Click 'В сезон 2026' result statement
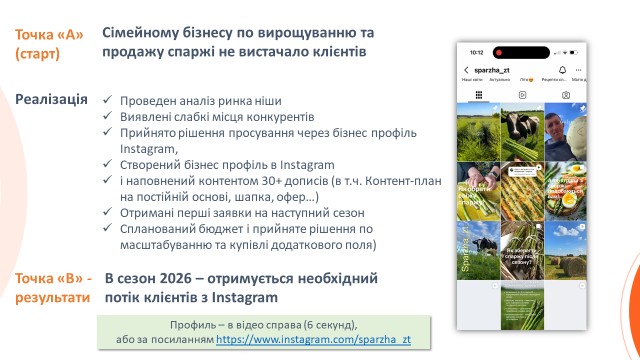640x360 pixels. [241, 288]
